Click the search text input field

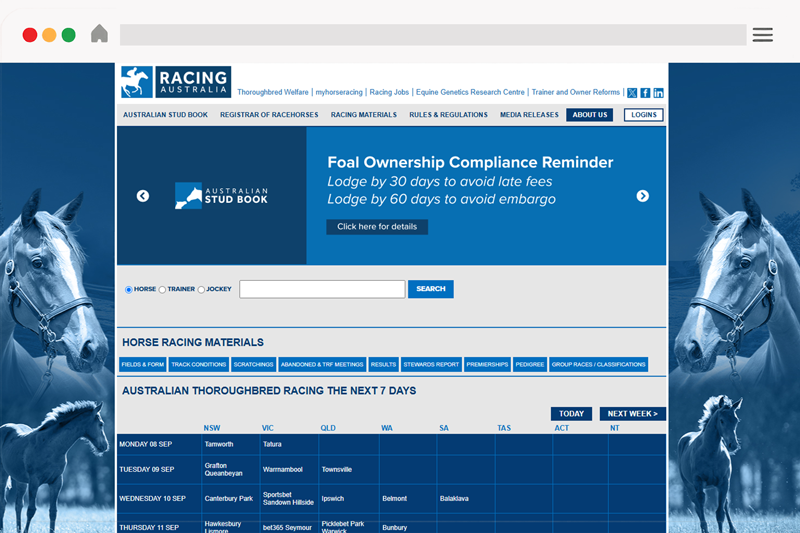click(x=322, y=289)
